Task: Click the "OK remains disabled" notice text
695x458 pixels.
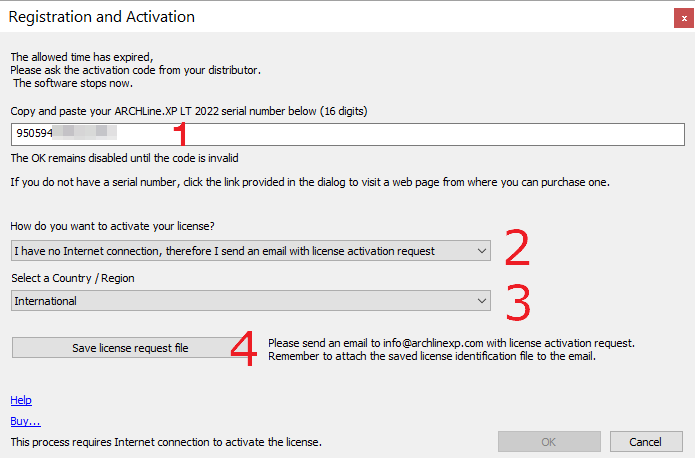Action: coord(124,158)
